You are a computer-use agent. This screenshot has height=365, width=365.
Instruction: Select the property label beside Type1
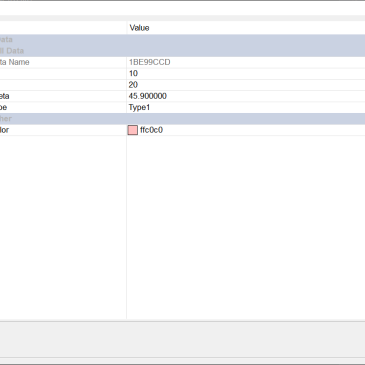point(63,107)
